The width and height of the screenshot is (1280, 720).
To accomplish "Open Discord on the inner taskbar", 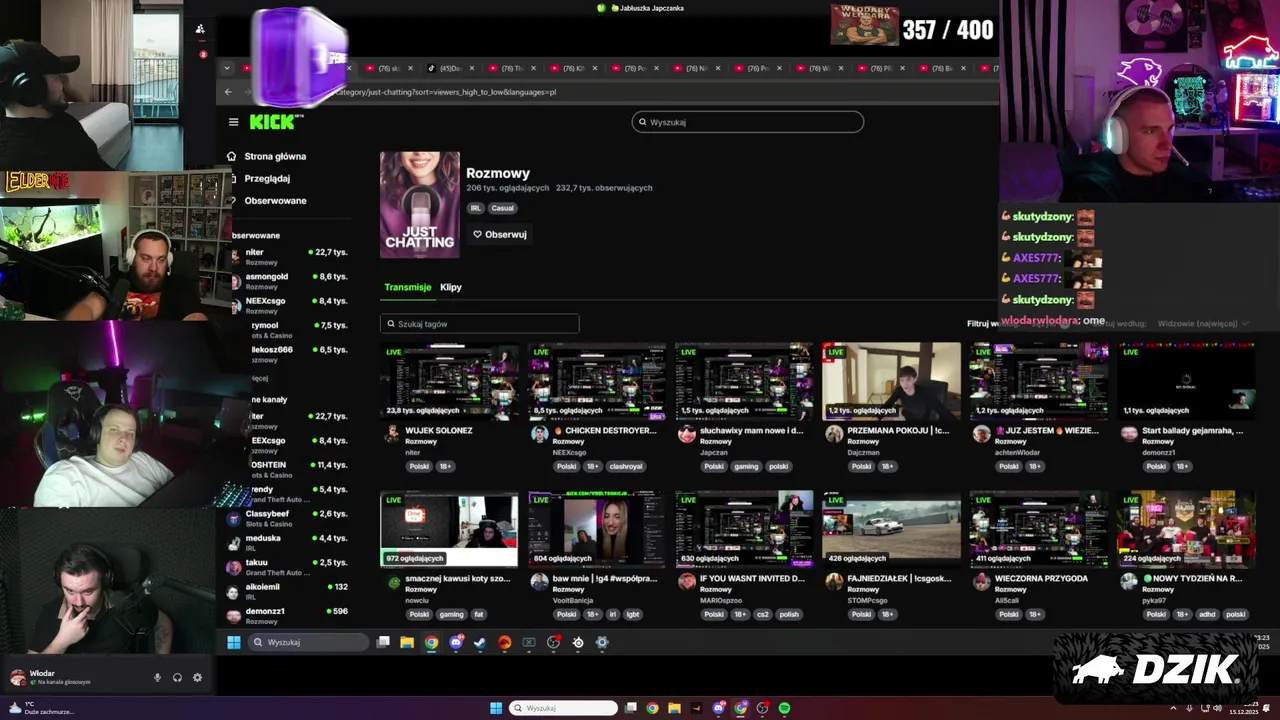I will 456,642.
